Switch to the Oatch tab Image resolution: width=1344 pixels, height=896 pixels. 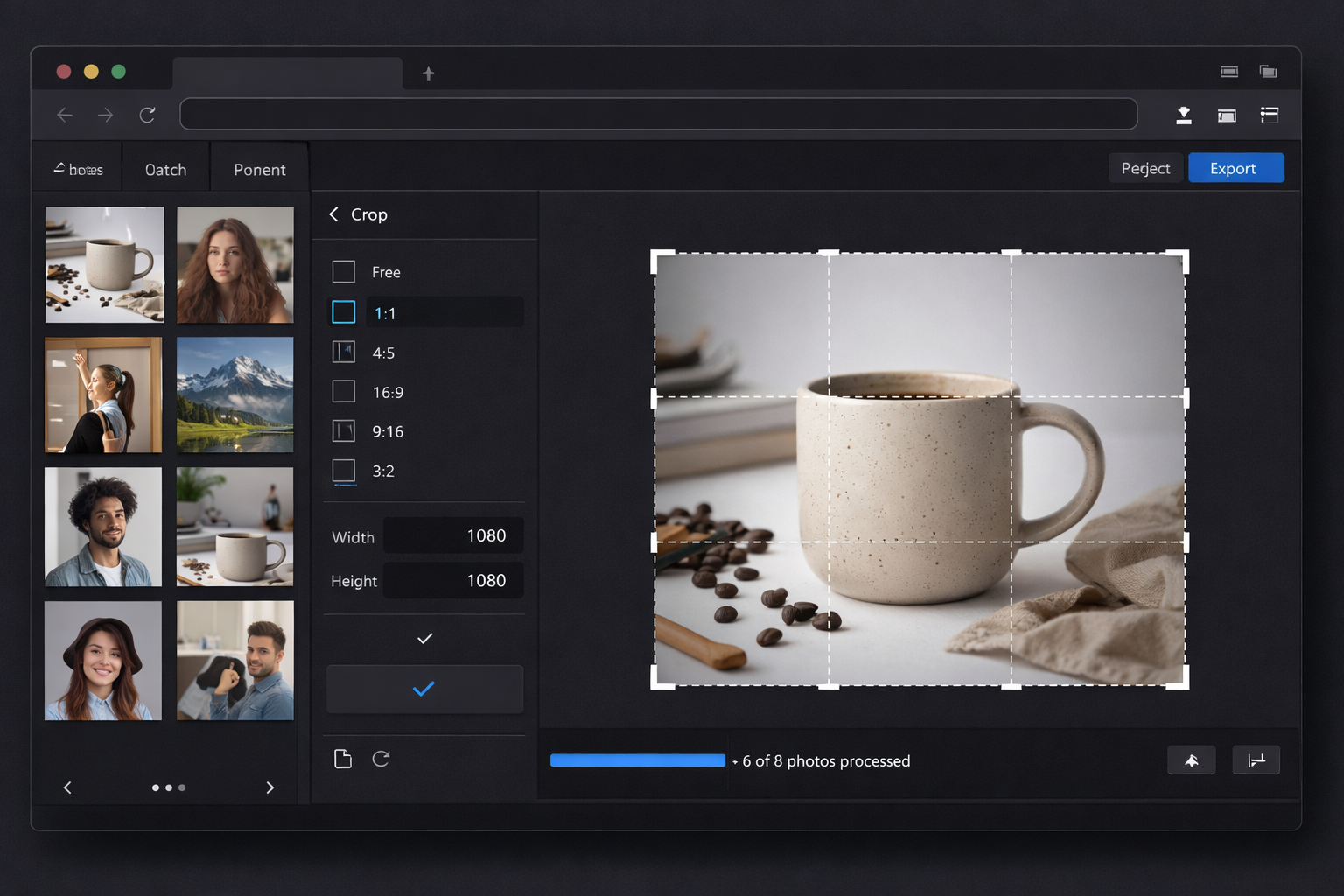[165, 169]
